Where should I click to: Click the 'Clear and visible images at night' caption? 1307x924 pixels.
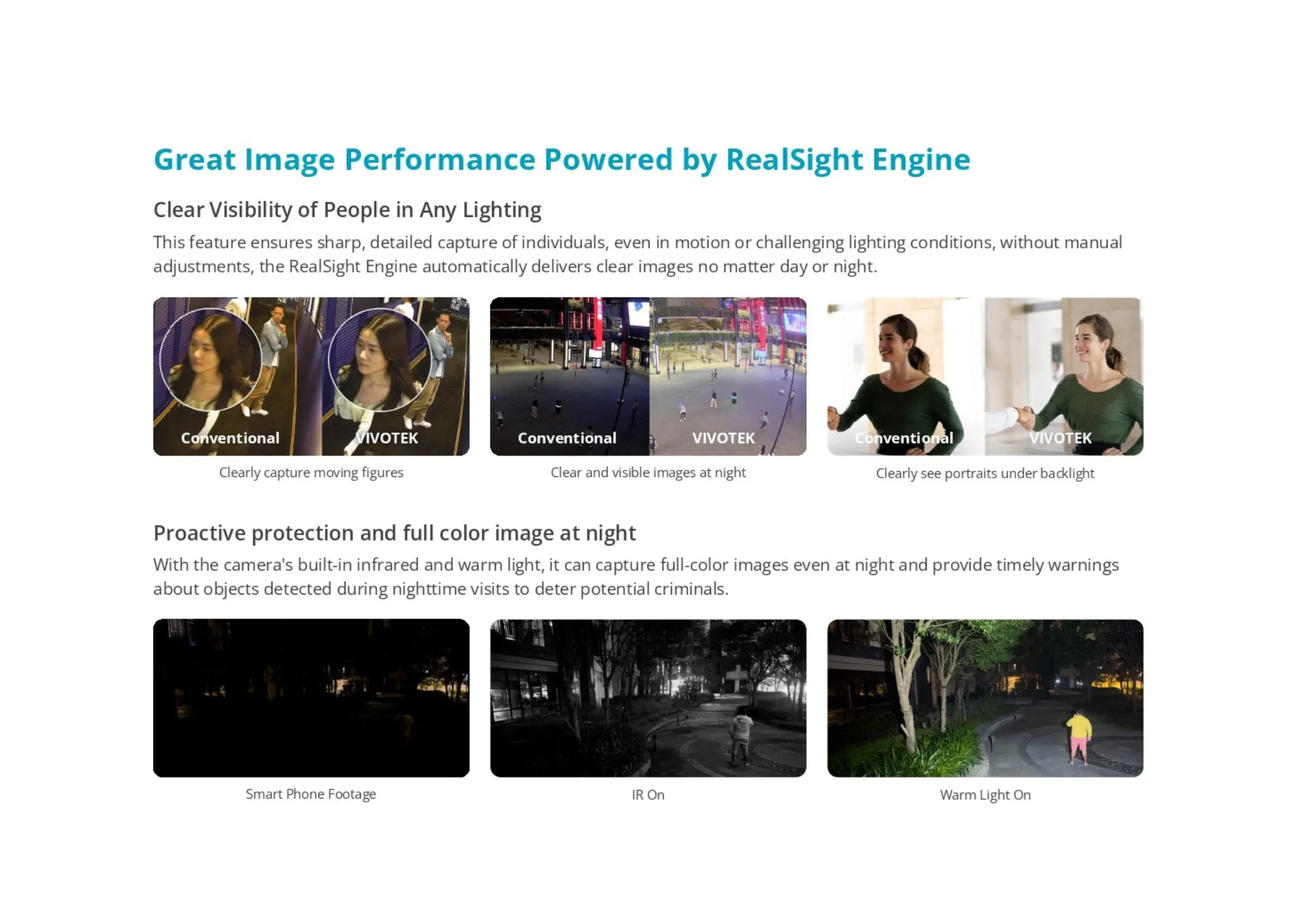648,472
